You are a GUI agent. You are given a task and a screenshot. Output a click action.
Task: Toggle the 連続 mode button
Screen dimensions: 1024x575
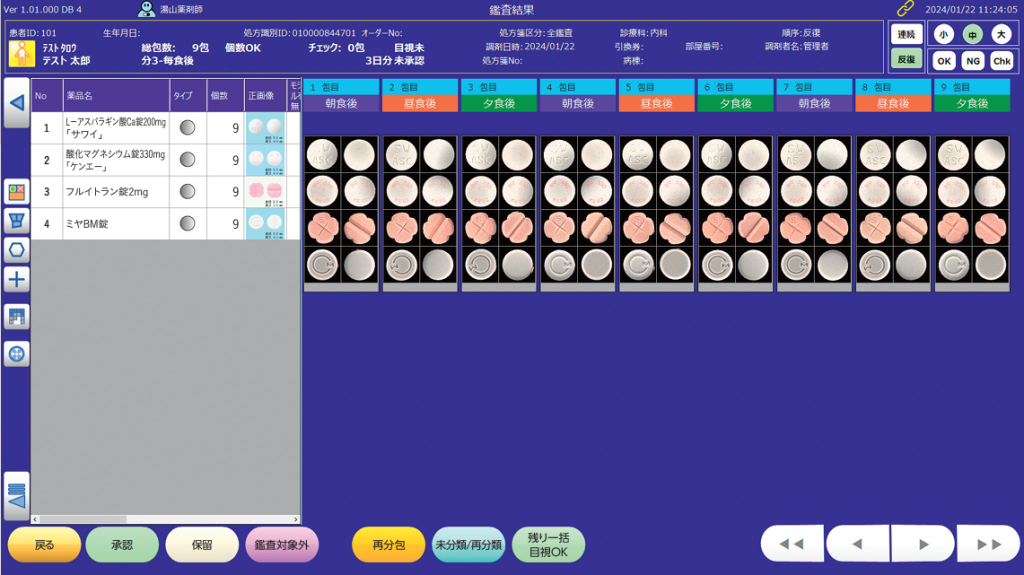click(x=906, y=34)
